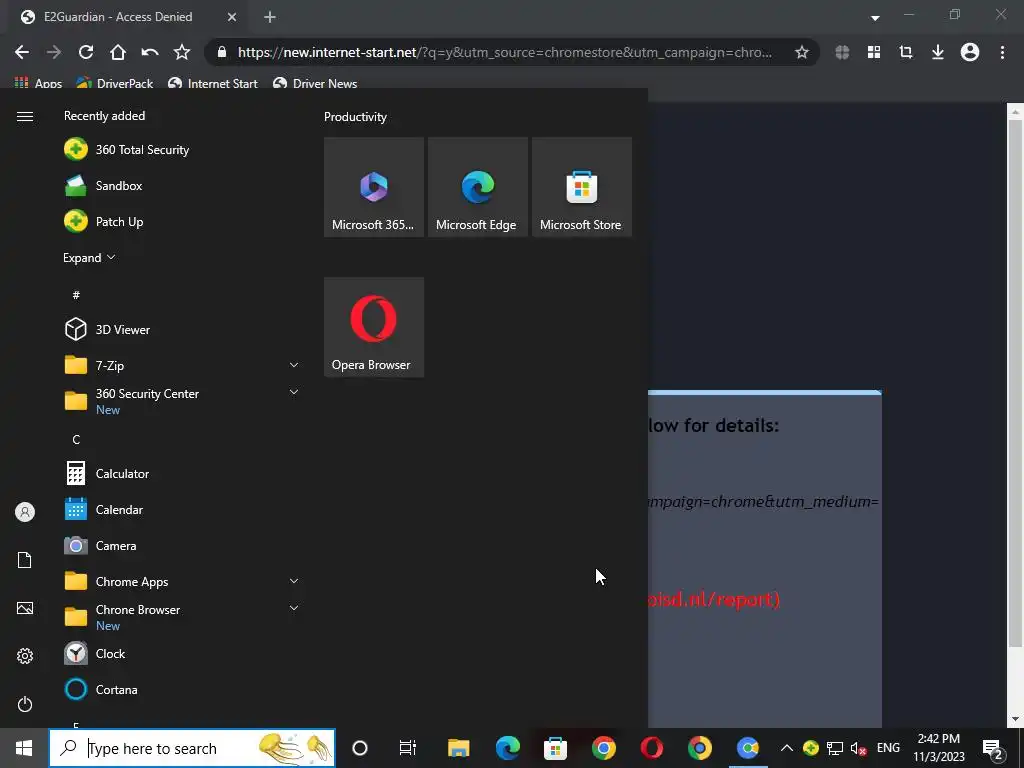1024x768 pixels.
Task: Open a new browser tab
Action: pos(270,17)
